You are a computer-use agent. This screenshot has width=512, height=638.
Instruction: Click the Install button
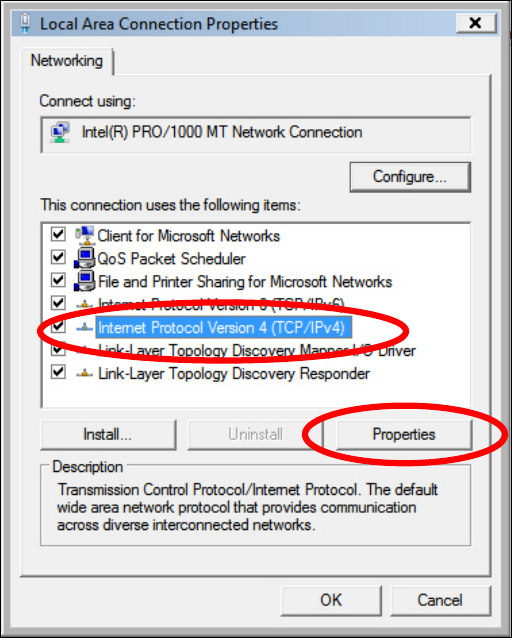[x=108, y=435]
